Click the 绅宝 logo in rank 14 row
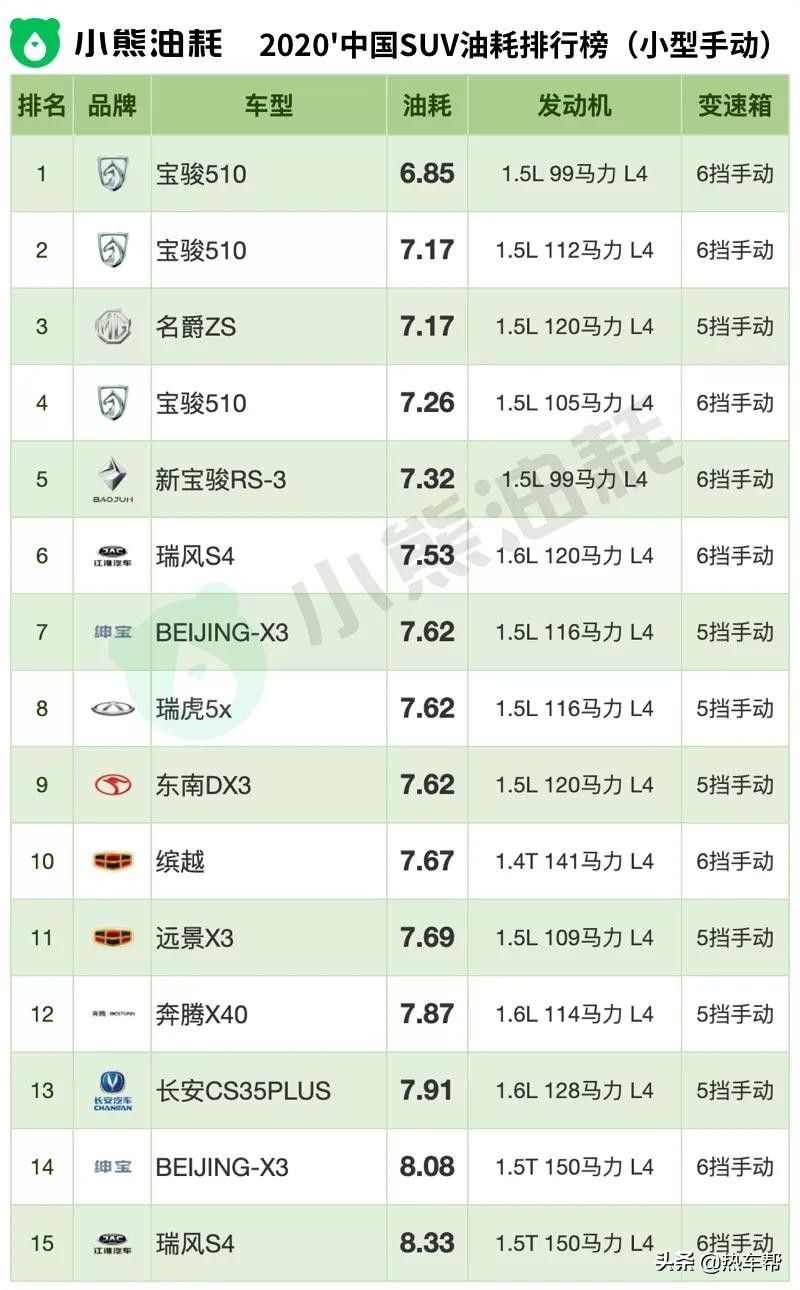The height and width of the screenshot is (1290, 800). pyautogui.click(x=112, y=1167)
